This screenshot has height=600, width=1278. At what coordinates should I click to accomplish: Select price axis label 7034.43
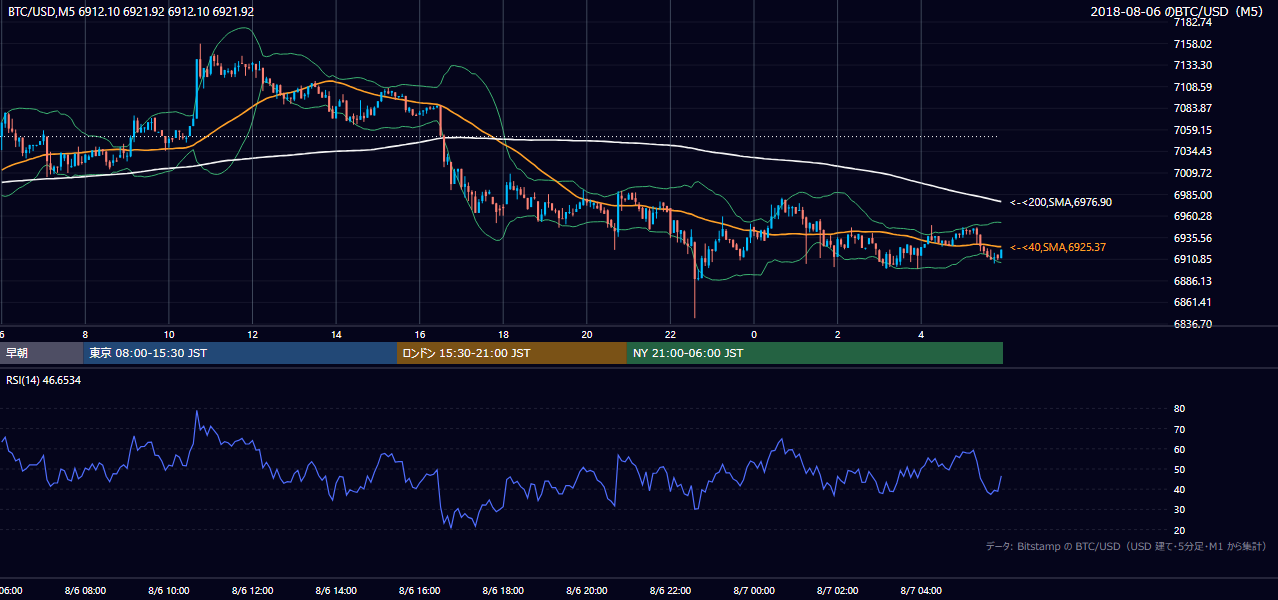point(1193,151)
